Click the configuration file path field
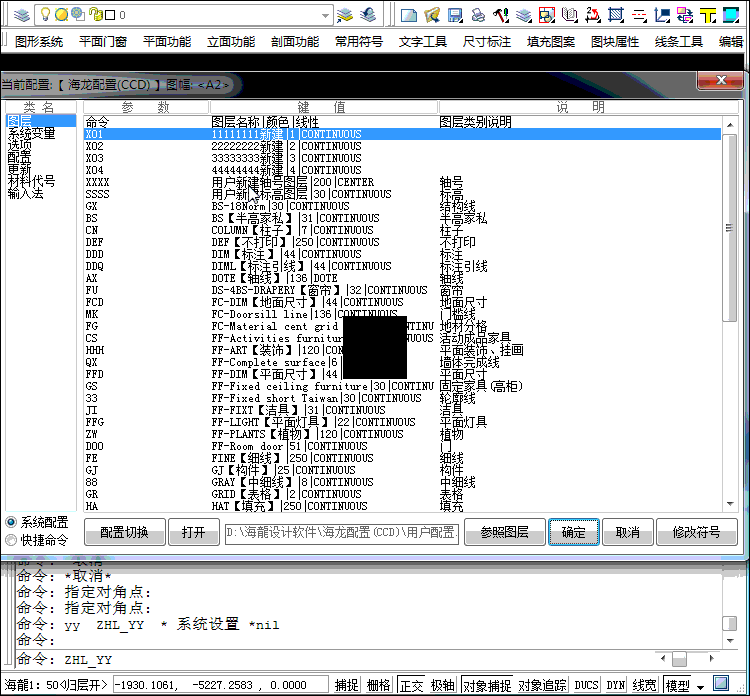 point(342,533)
